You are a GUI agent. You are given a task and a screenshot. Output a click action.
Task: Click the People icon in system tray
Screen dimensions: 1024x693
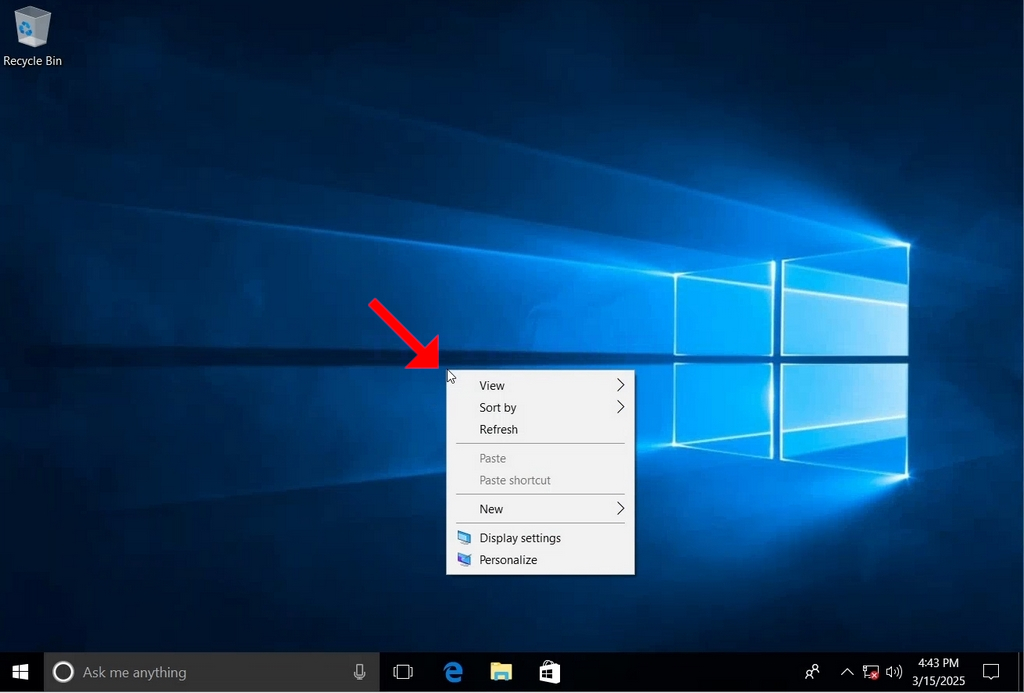(x=812, y=672)
